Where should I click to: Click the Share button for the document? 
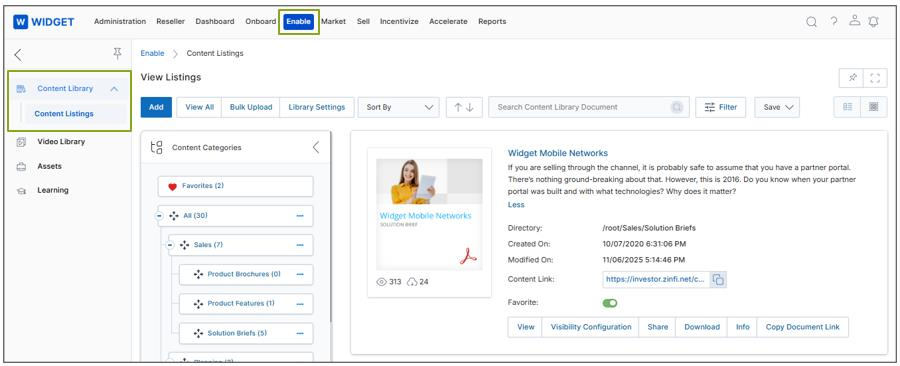[x=657, y=327]
